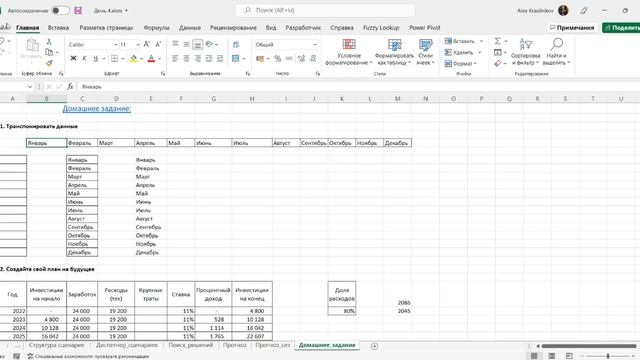Toggle the AutoSave switch
640x360 pixels.
point(60,11)
